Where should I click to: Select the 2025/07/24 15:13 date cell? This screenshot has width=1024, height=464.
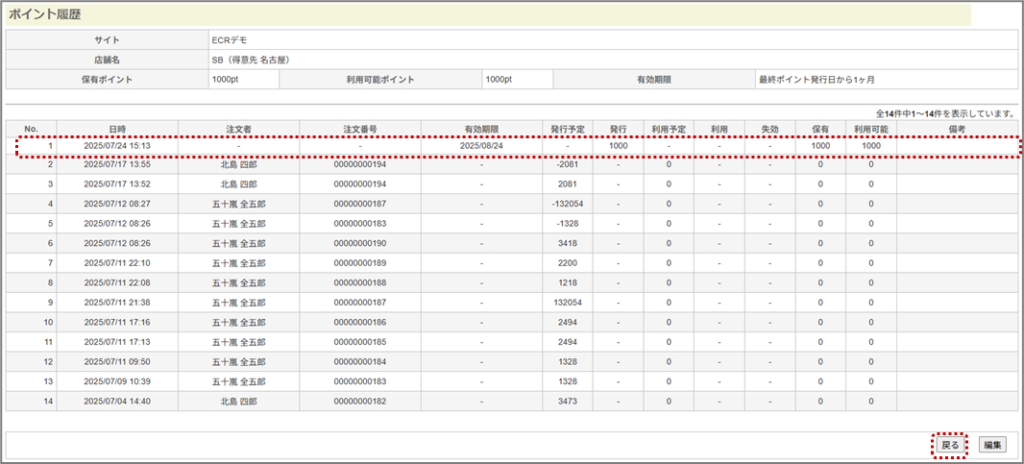coord(117,146)
